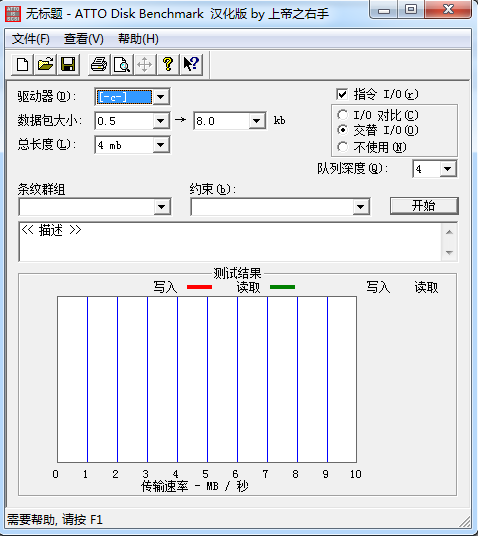This screenshot has height=536, width=478.
Task: Click the Print Preview magnifier icon
Action: tap(122, 64)
